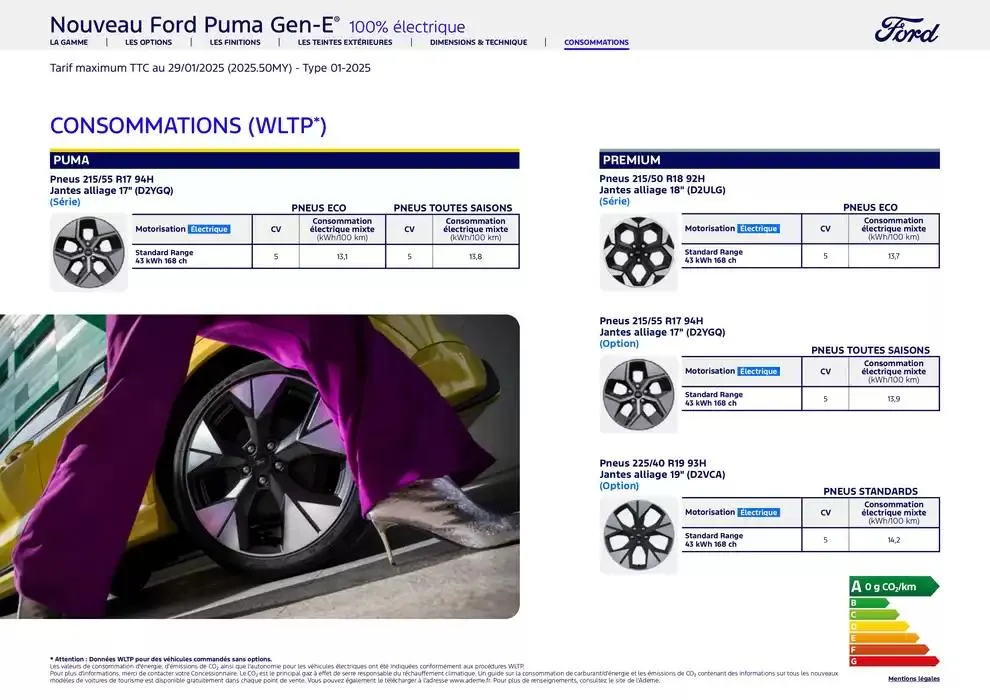Select the 19-inch D2VCA wheel thumbnail

639,535
